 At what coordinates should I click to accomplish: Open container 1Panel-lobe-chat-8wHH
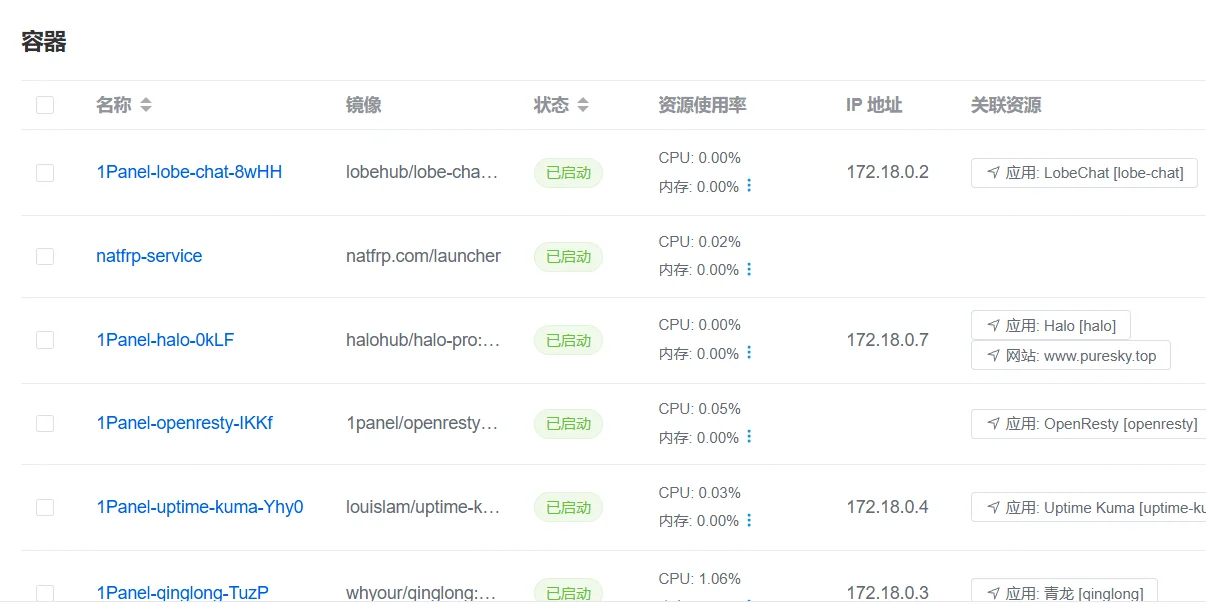click(x=189, y=172)
